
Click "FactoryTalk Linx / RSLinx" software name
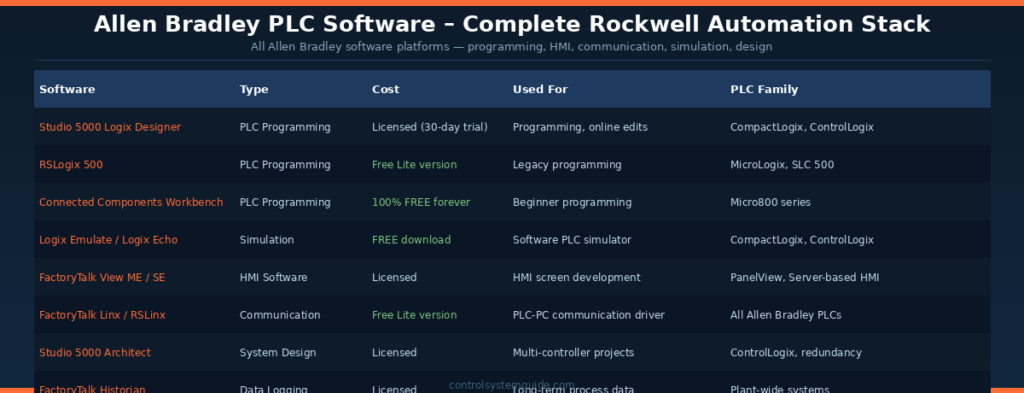[102, 315]
